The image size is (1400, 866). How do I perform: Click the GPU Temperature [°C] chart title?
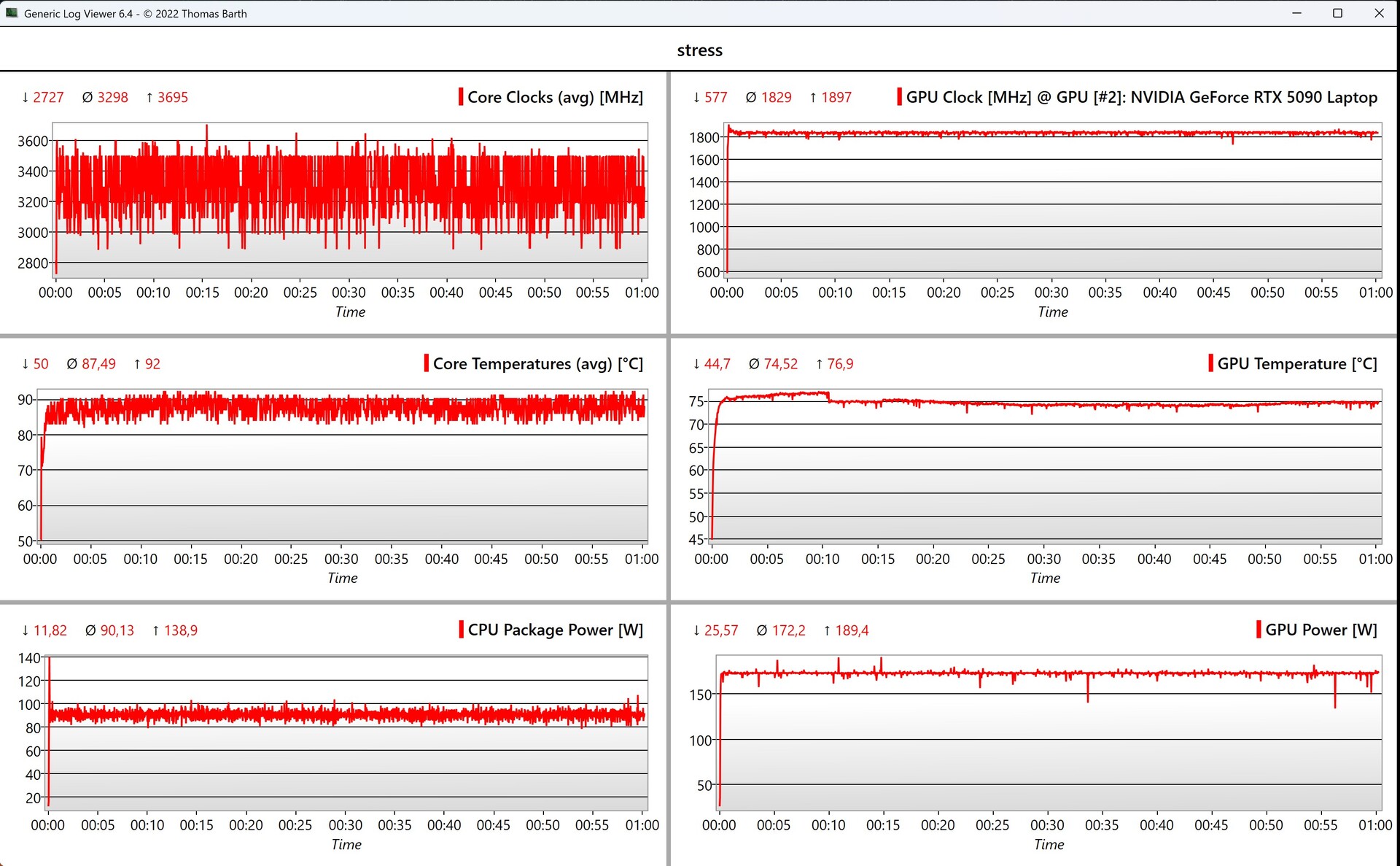pyautogui.click(x=1296, y=363)
